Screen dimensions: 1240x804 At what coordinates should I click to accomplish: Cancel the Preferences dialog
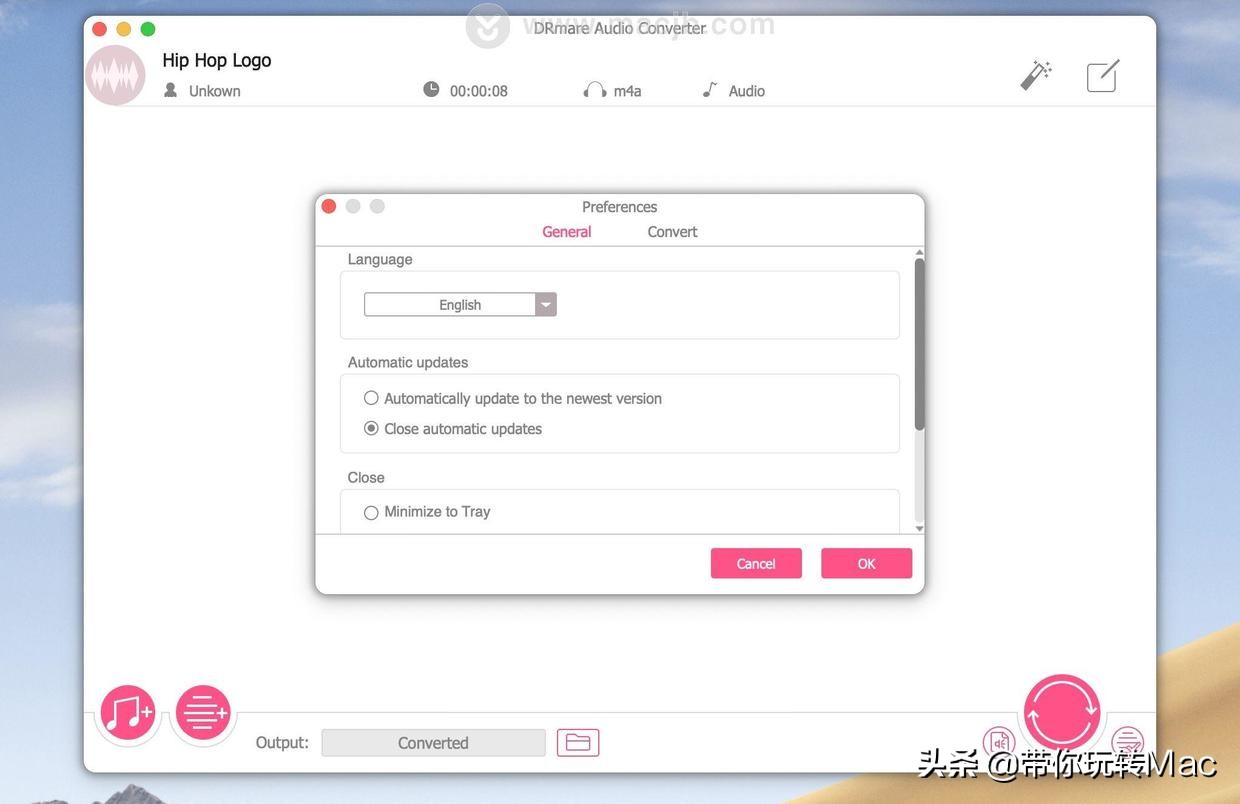pos(756,561)
